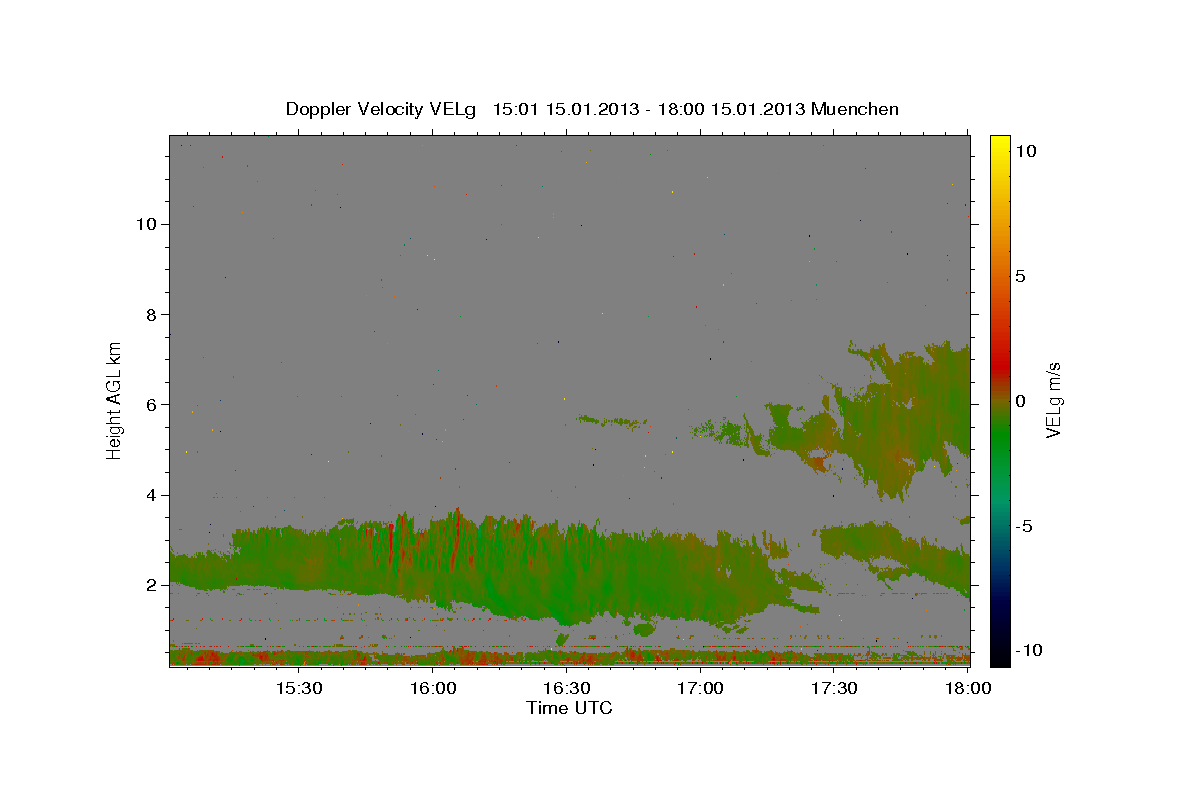Click the colorbar tick label -10
This screenshot has width=1200, height=800.
pyautogui.click(x=1029, y=650)
